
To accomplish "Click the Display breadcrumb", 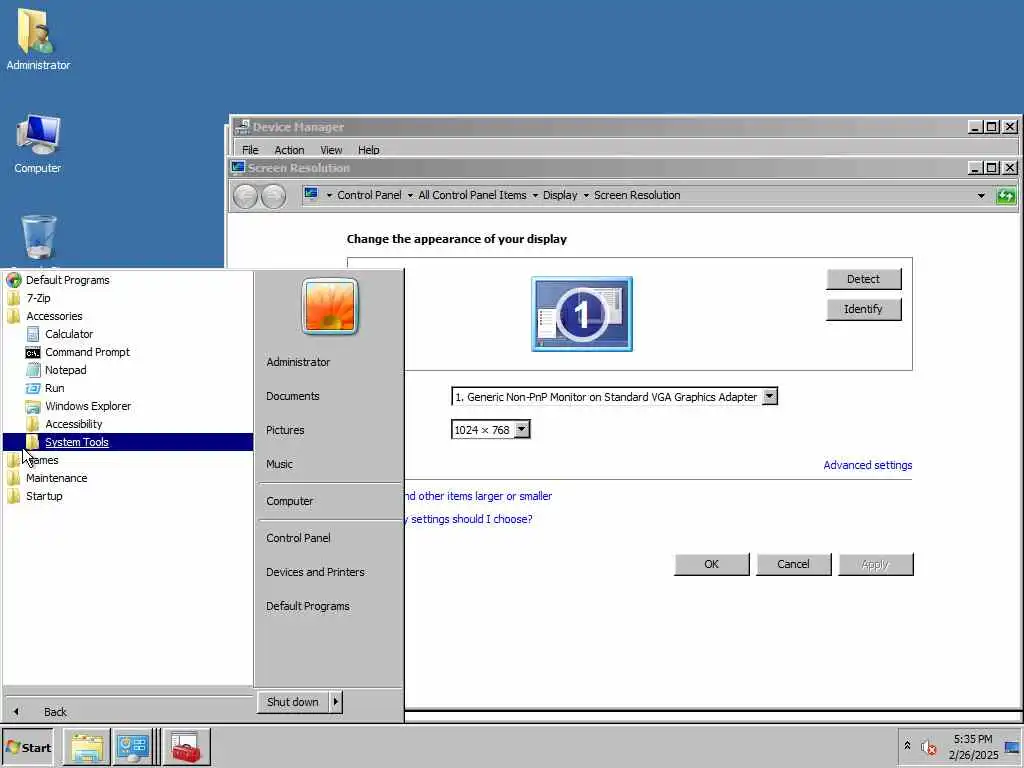I will 560,195.
